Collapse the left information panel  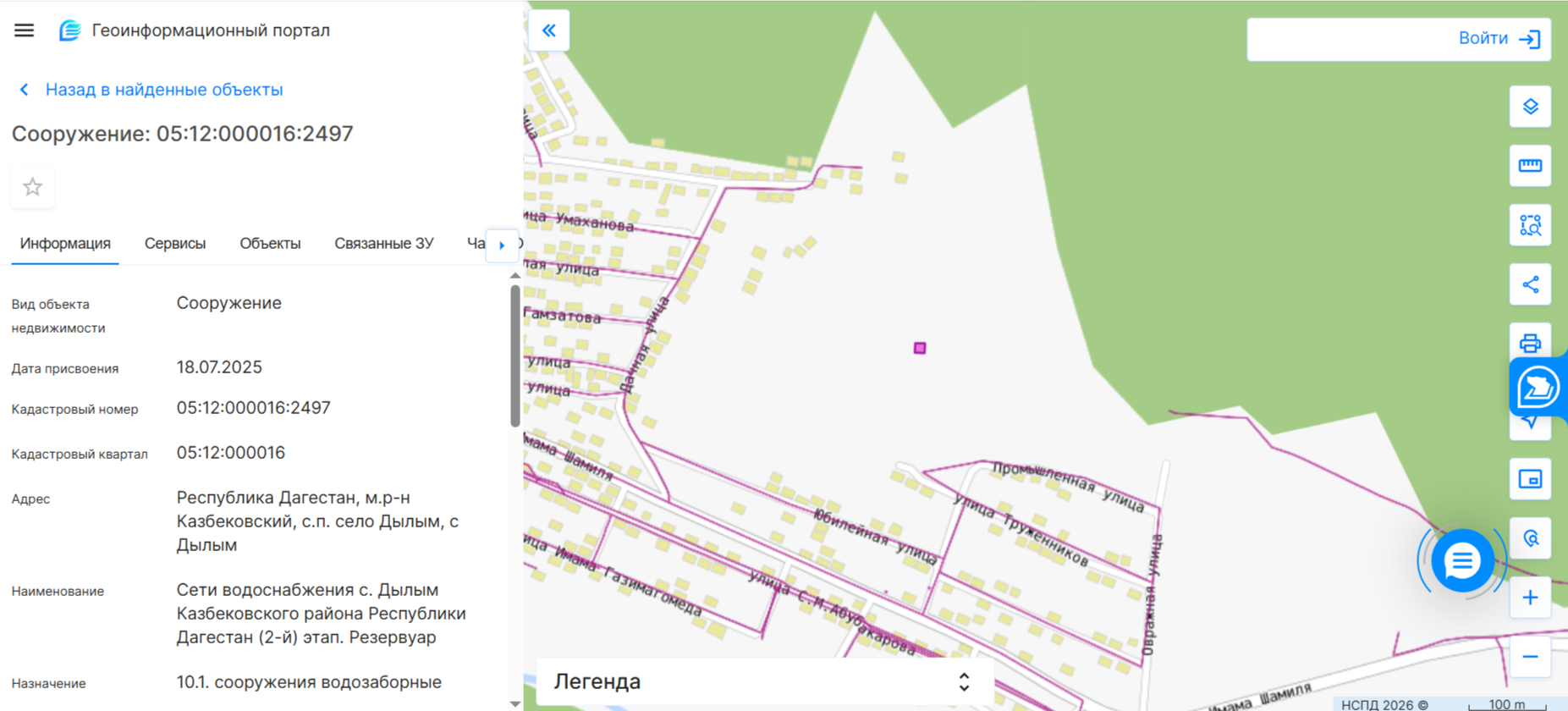click(549, 30)
